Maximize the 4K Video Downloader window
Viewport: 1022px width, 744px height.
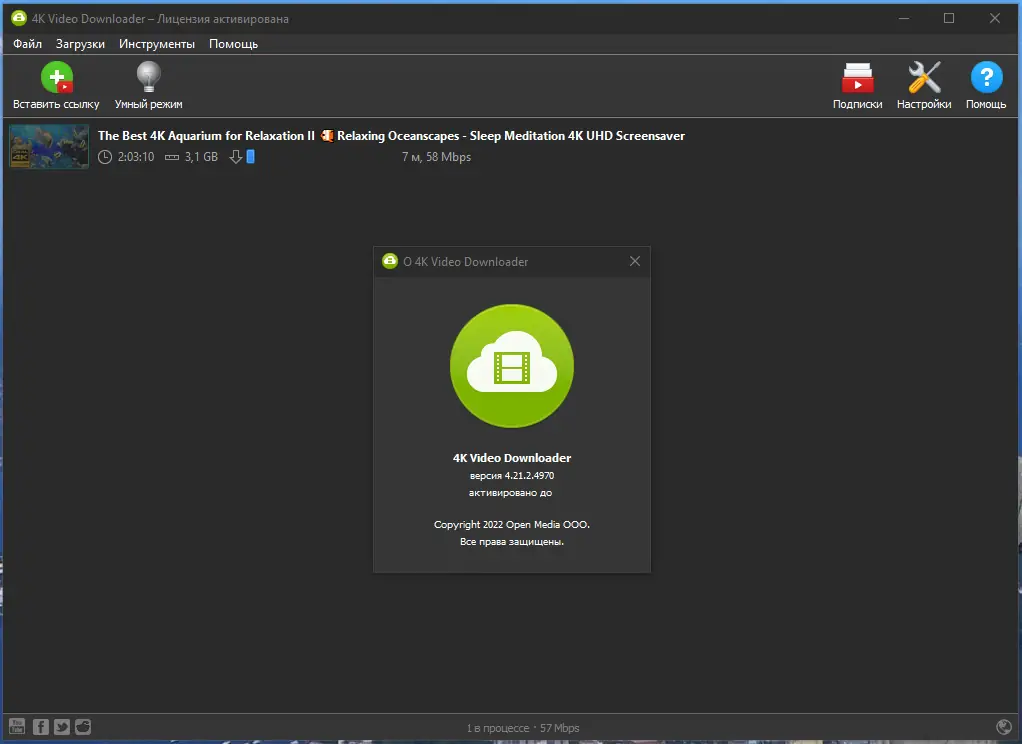[x=949, y=18]
